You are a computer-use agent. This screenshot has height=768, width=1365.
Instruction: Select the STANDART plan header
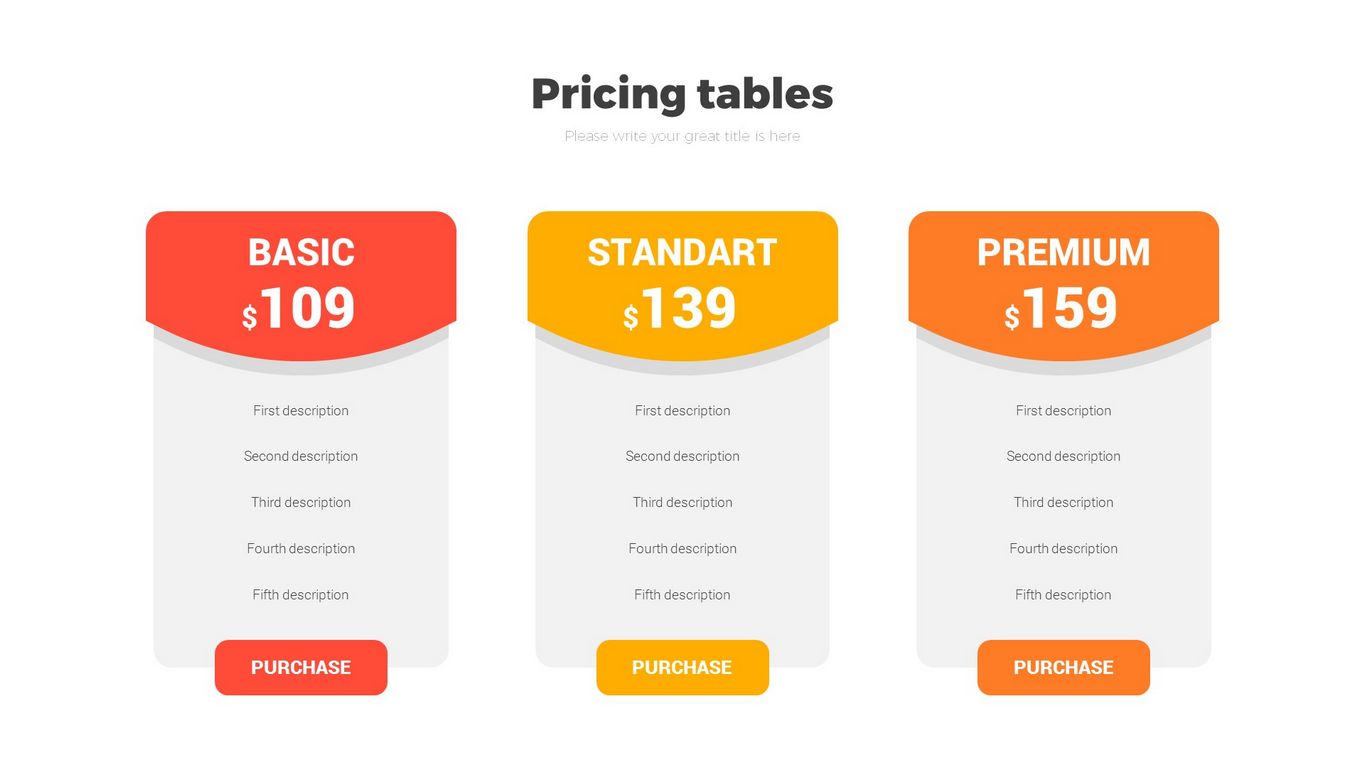[682, 252]
